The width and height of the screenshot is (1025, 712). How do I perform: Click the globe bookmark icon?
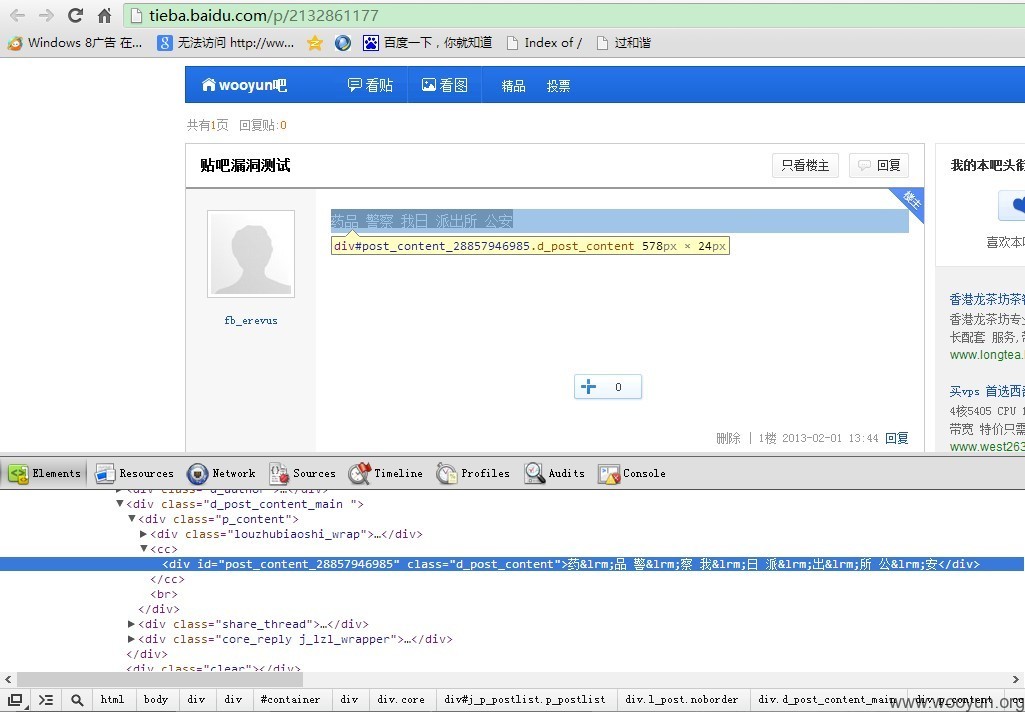(343, 43)
